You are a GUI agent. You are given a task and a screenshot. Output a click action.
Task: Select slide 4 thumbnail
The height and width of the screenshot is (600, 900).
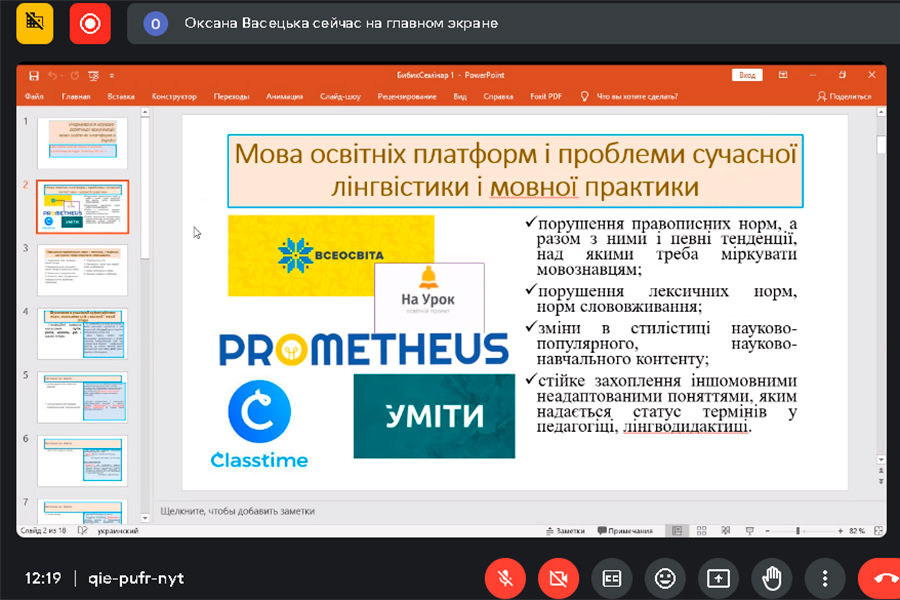[x=83, y=334]
